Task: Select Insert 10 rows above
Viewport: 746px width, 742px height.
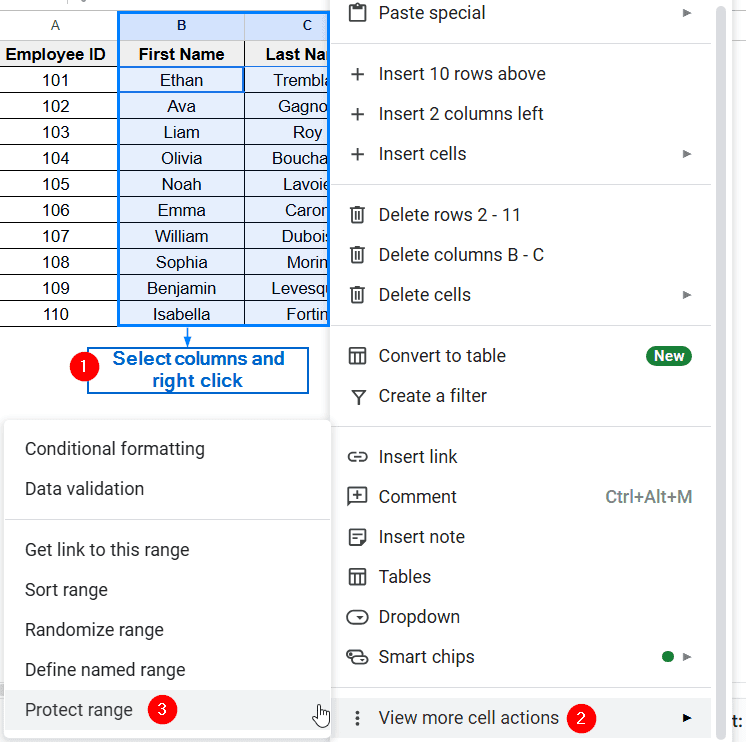Action: tap(520, 74)
